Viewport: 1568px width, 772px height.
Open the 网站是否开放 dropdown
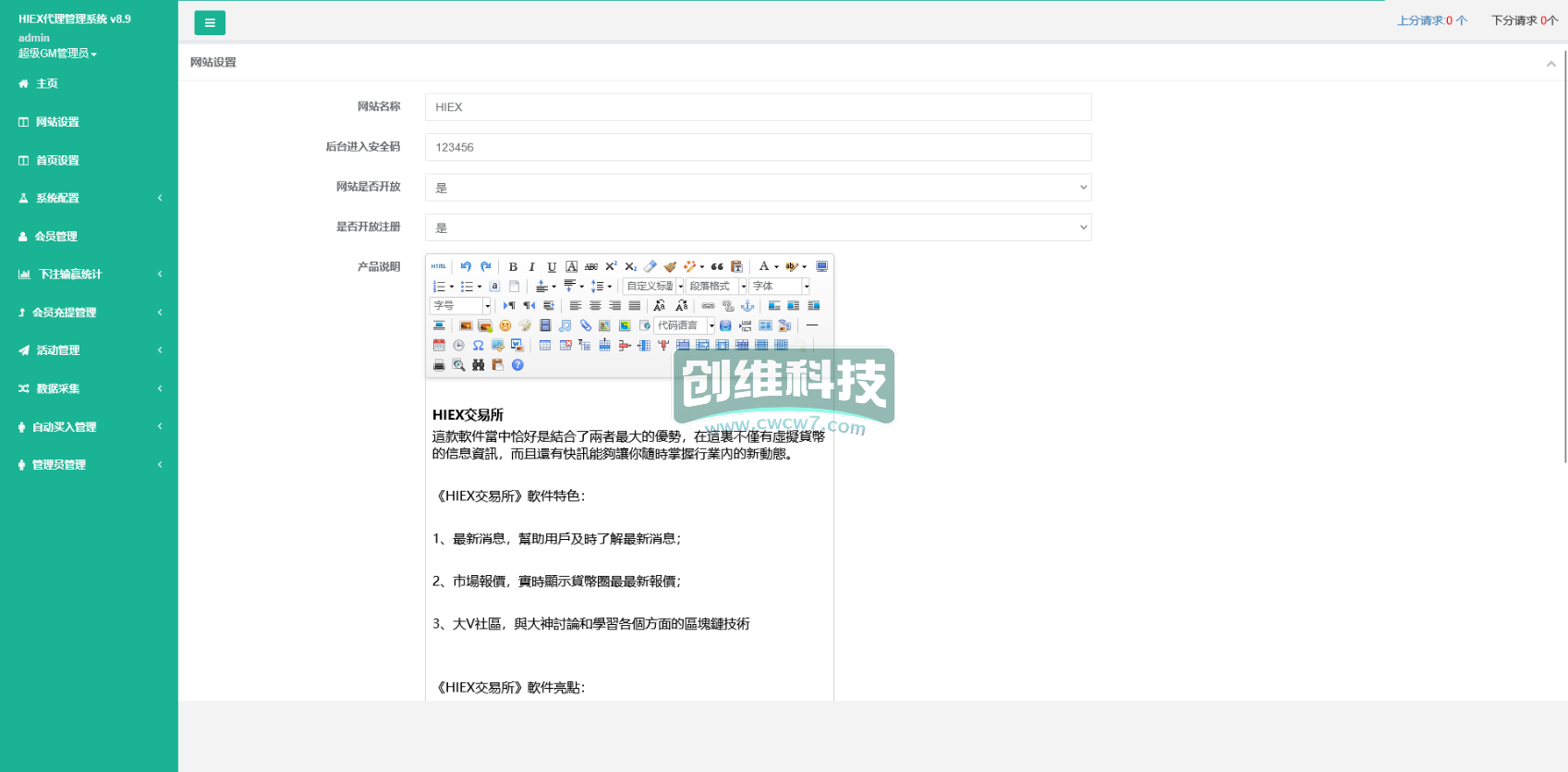click(x=758, y=188)
